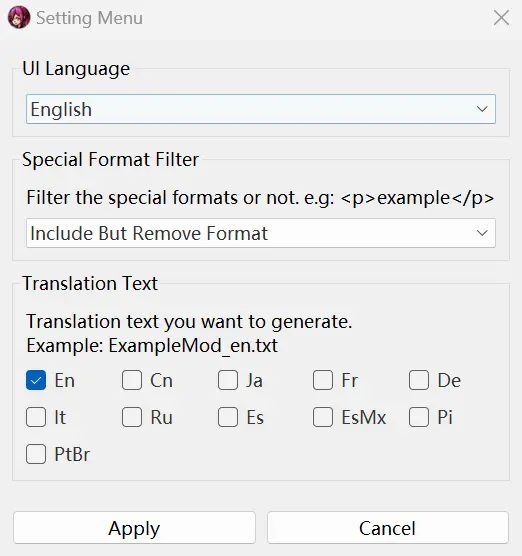Screen dimensions: 522x556
Task: Click the Include But Remove Format field
Action: 261,233
